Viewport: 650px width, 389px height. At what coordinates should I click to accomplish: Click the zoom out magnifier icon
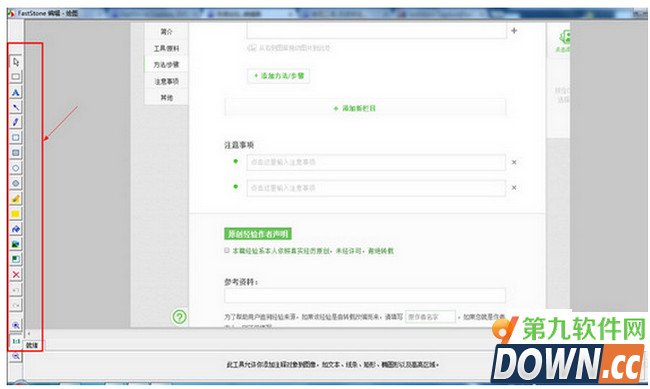pos(16,356)
